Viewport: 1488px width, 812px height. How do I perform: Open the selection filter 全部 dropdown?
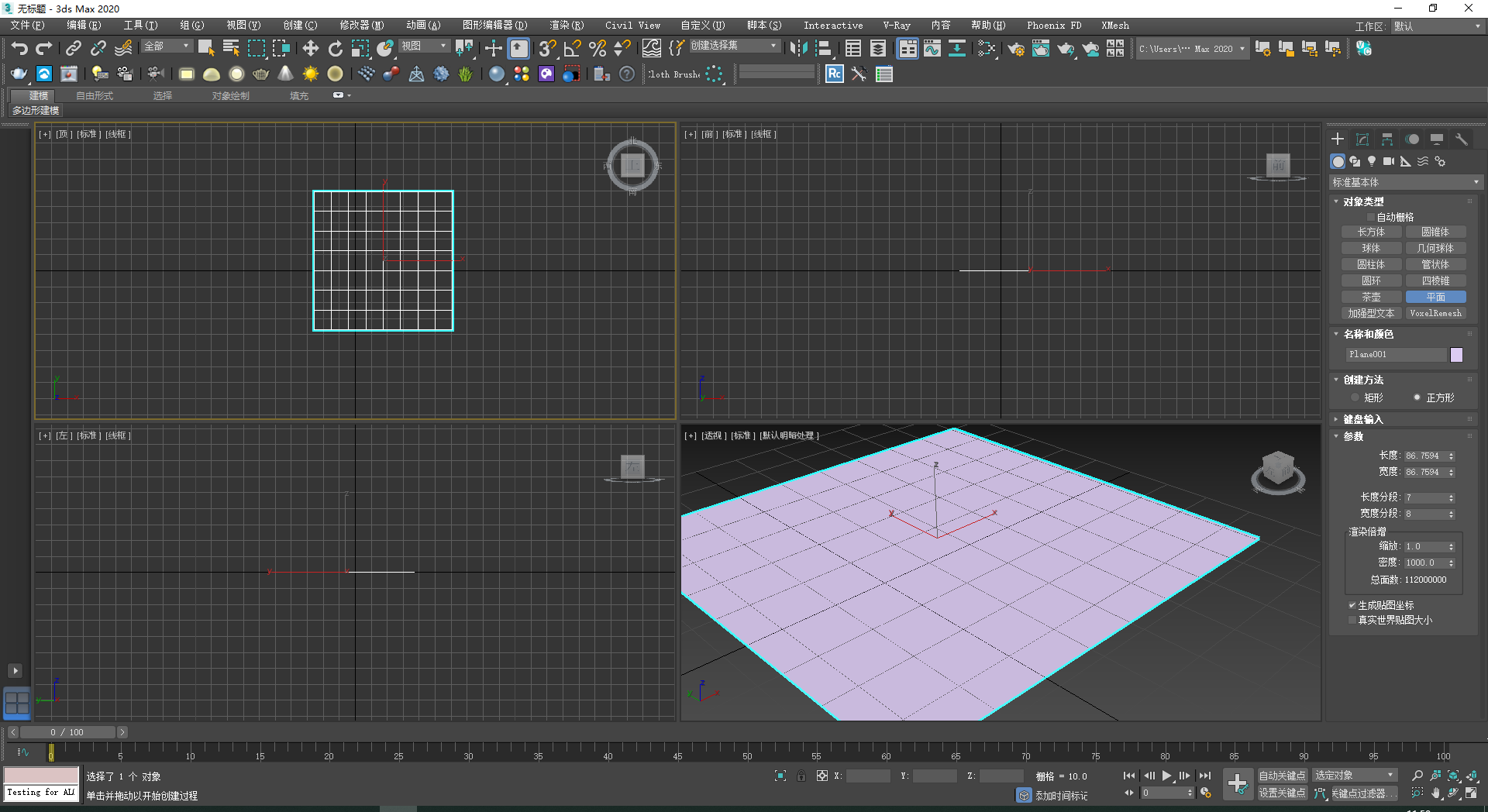tap(165, 46)
